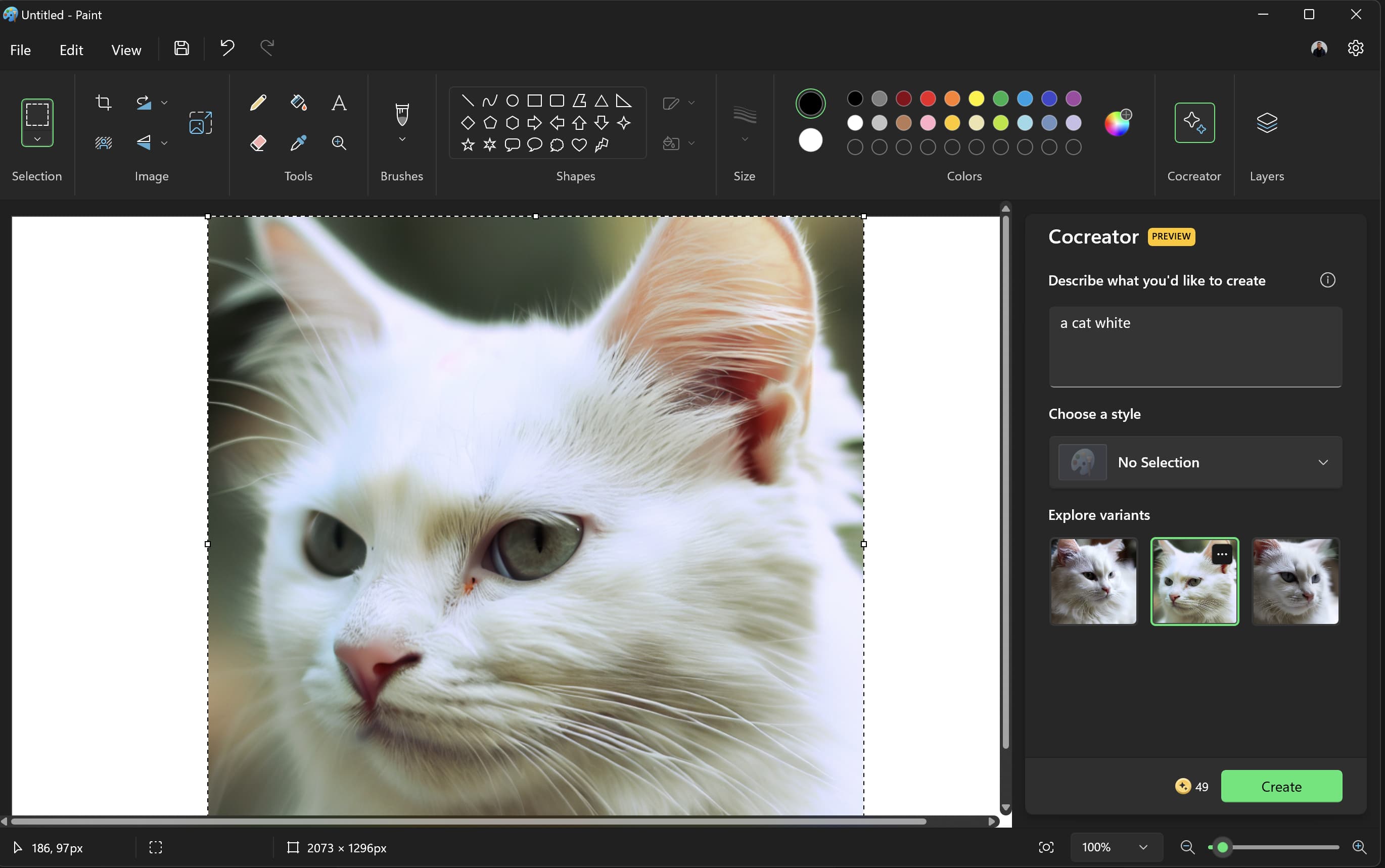
Task: Select the Eraser tool
Action: (x=258, y=143)
